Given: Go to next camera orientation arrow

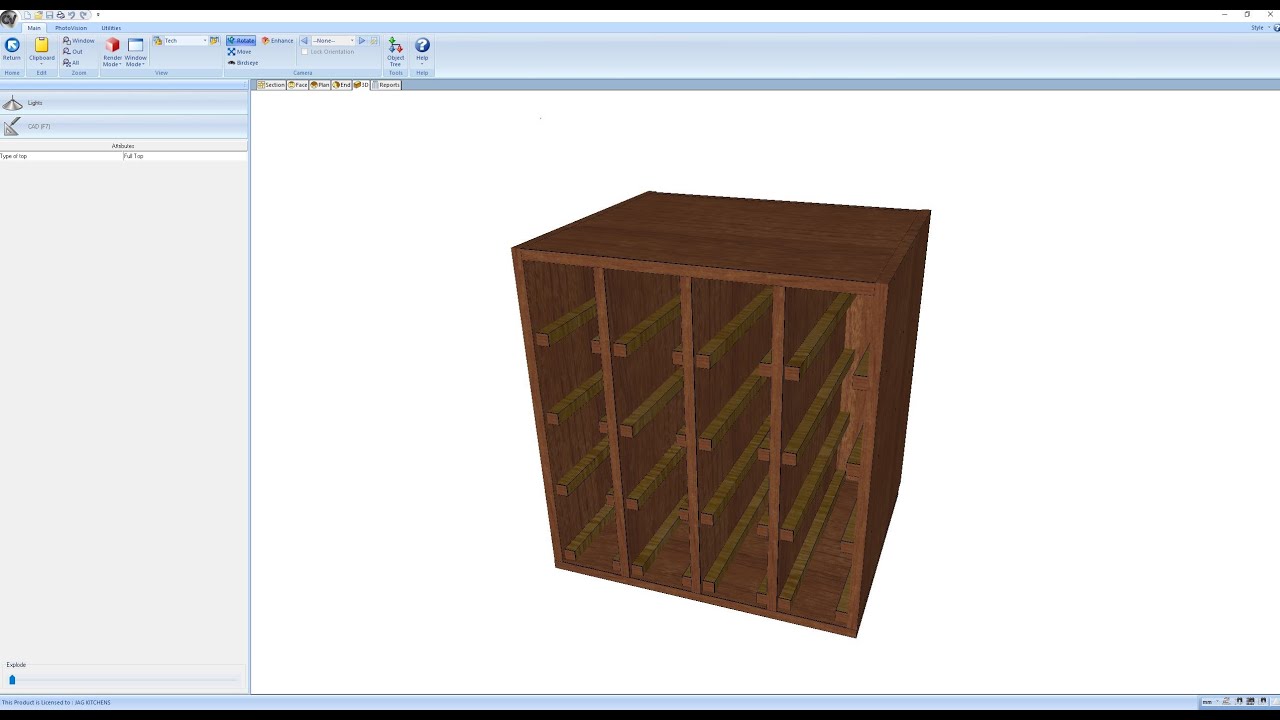Looking at the screenshot, I should (x=362, y=41).
